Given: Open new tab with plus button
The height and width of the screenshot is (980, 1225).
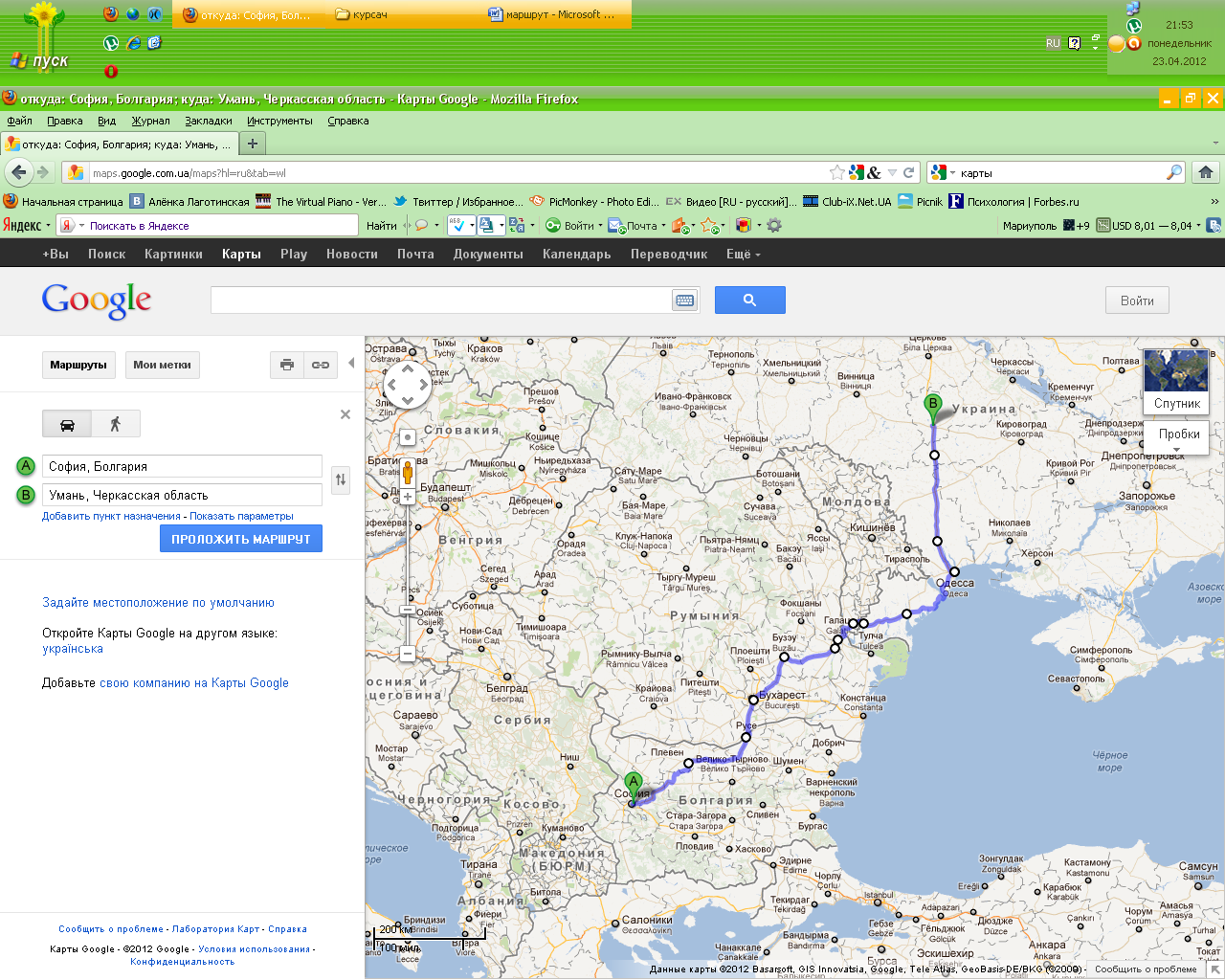Looking at the screenshot, I should (253, 144).
